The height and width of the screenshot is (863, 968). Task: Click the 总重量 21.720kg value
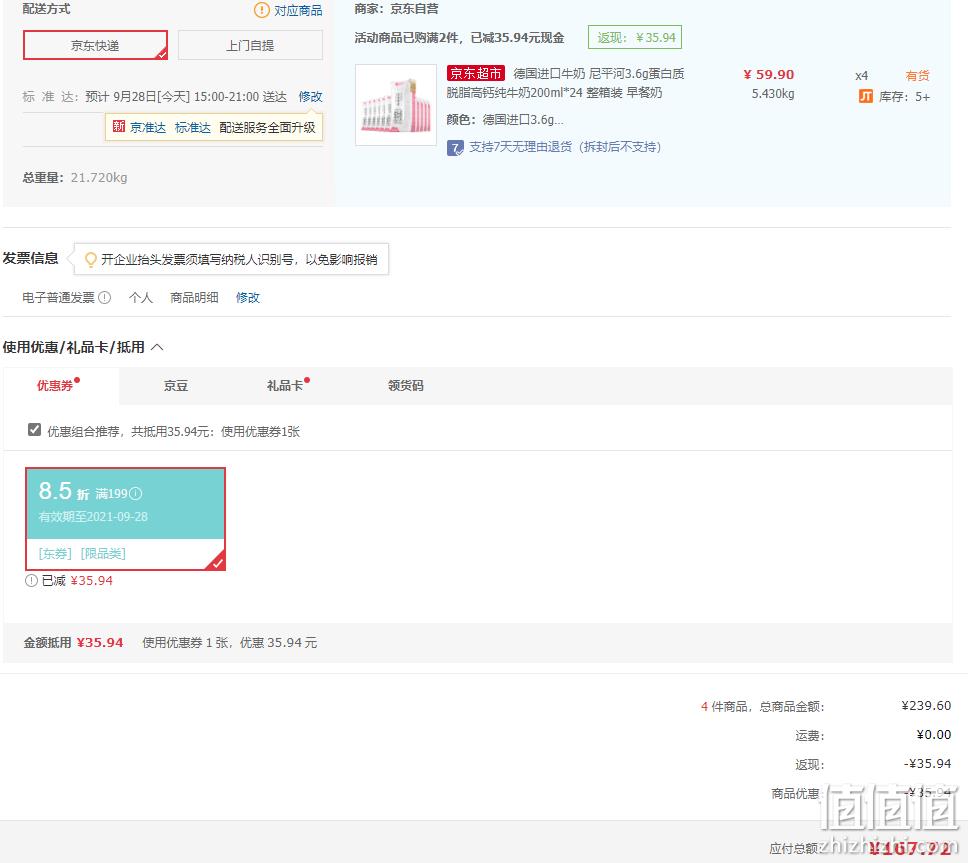tap(99, 178)
